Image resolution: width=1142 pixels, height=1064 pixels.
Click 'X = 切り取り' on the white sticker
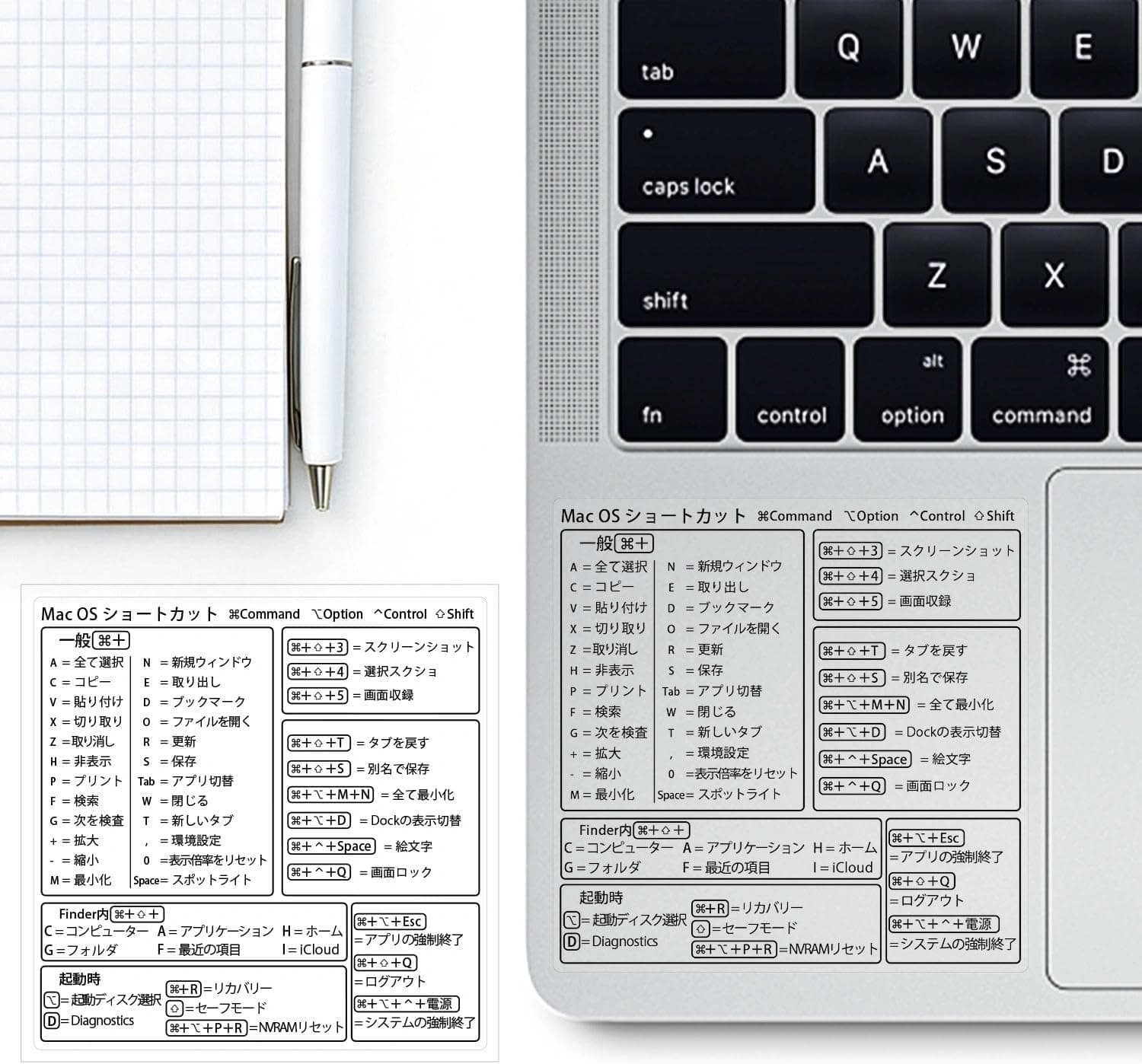point(86,722)
